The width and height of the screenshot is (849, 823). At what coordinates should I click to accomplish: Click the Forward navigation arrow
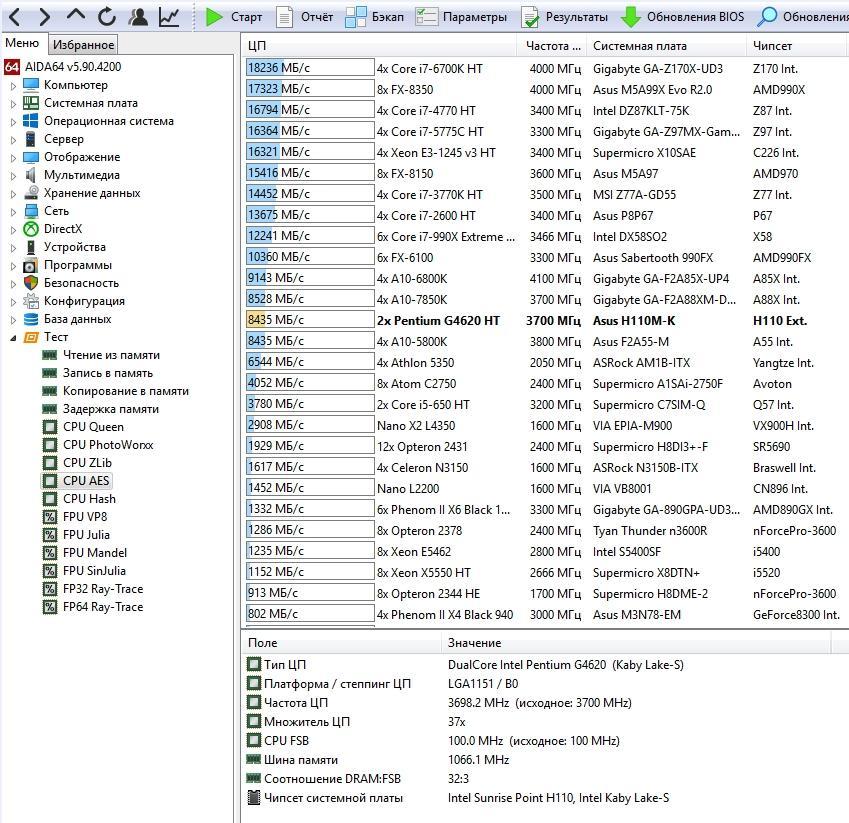coord(45,17)
